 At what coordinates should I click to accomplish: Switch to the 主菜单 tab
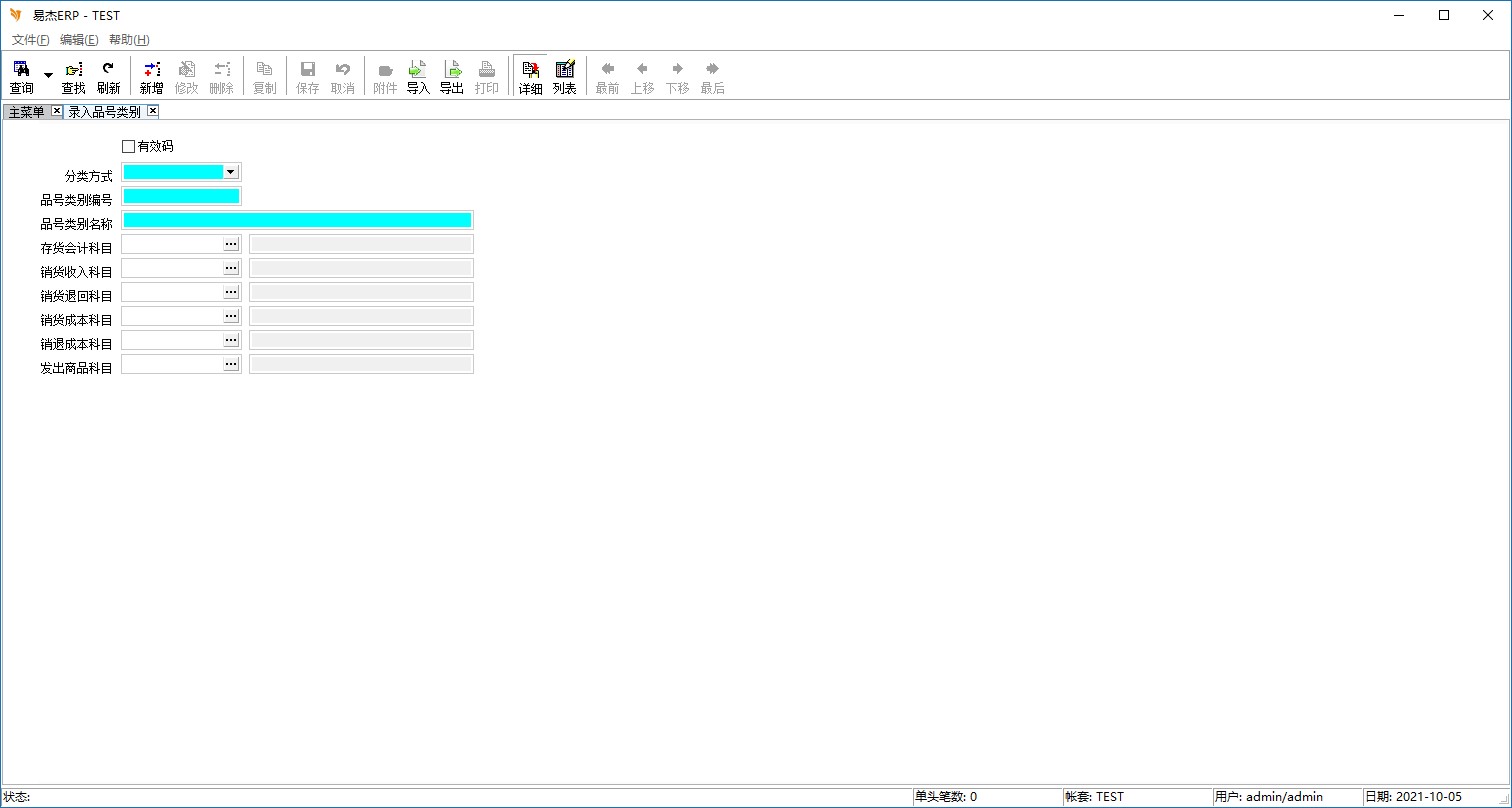pyautogui.click(x=26, y=112)
